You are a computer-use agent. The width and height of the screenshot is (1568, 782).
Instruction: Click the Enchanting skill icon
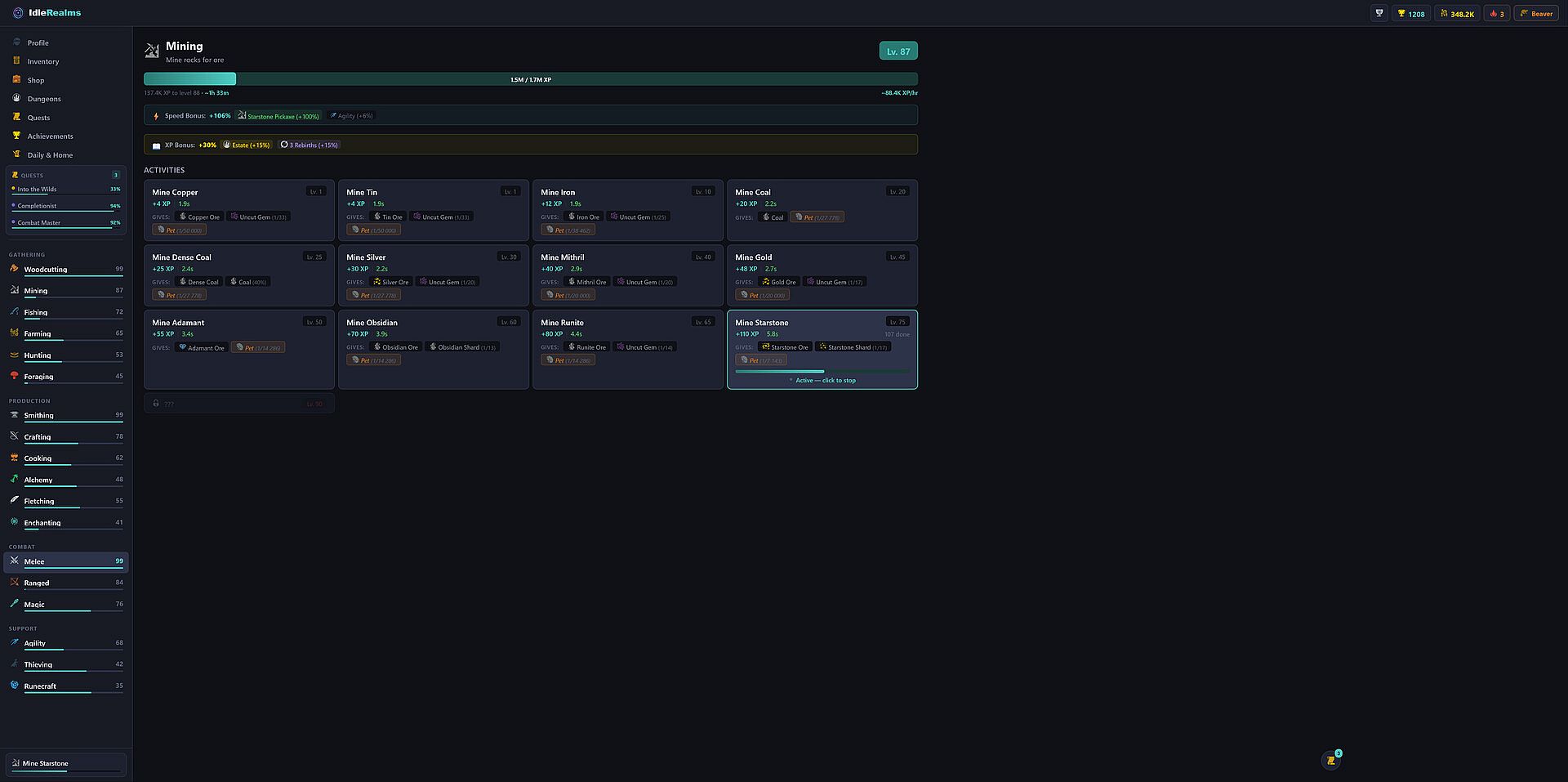pos(14,522)
